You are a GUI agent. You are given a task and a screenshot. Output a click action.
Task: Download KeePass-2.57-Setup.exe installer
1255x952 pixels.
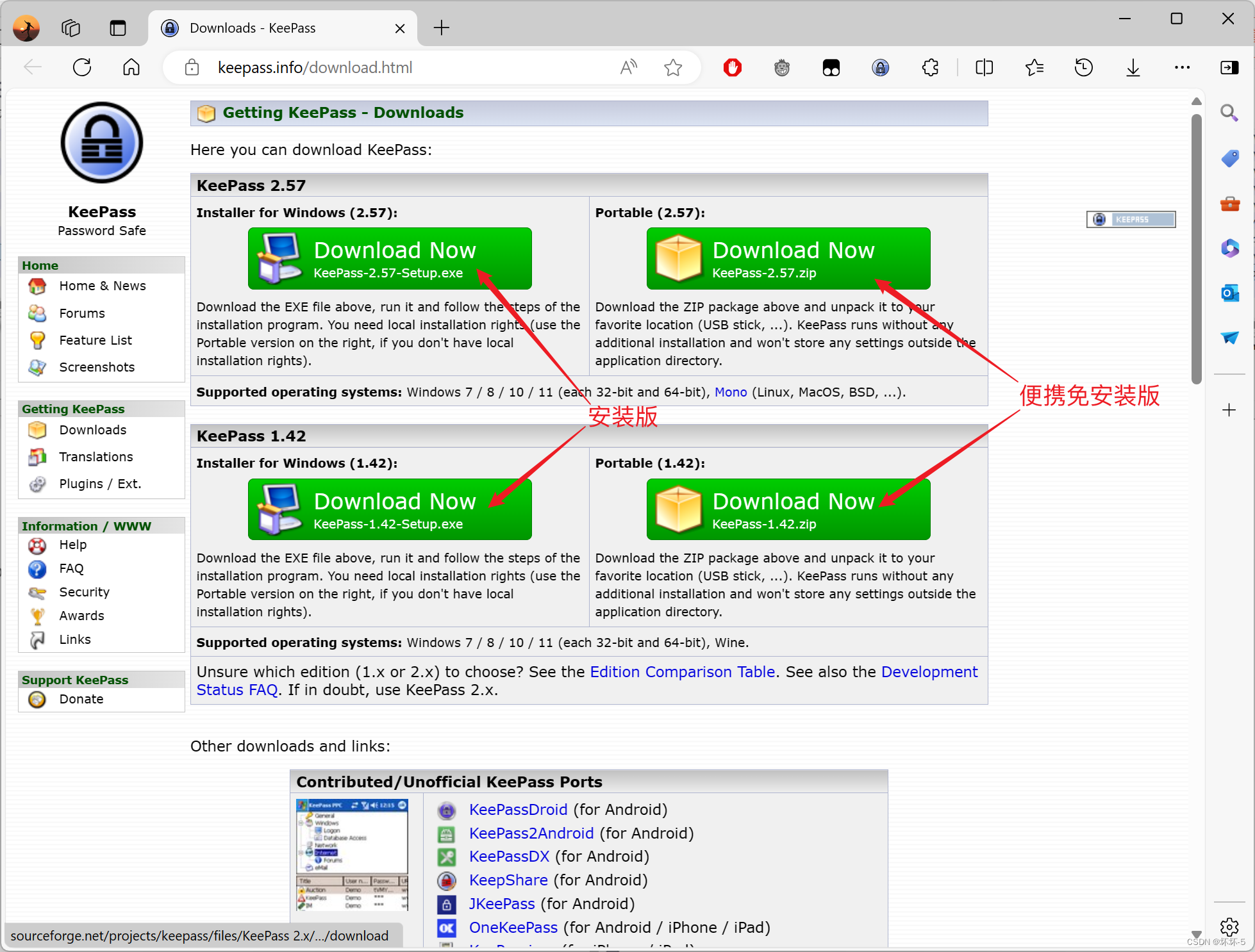click(x=390, y=258)
